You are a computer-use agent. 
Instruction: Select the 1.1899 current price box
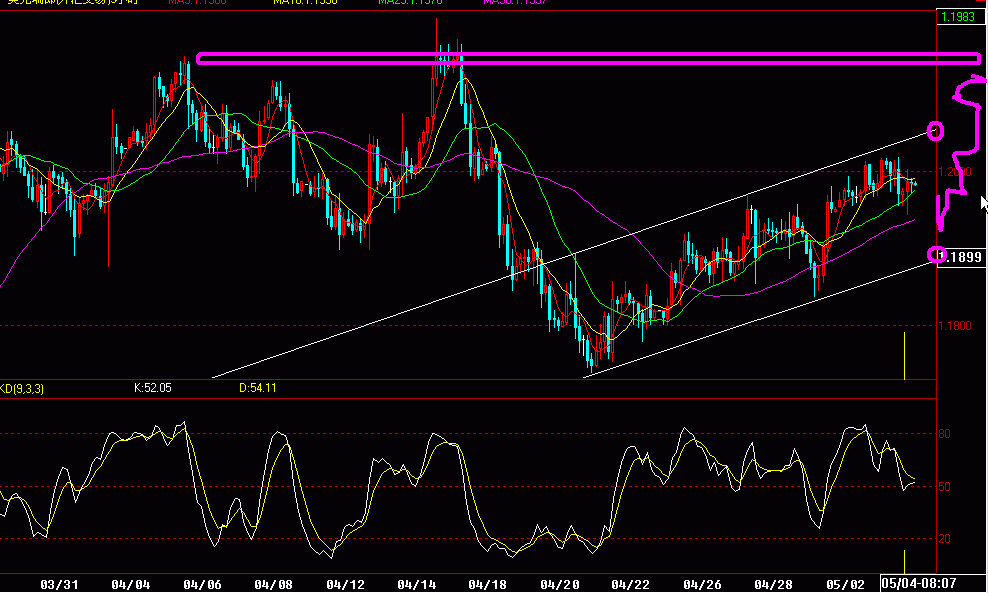pyautogui.click(x=961, y=257)
